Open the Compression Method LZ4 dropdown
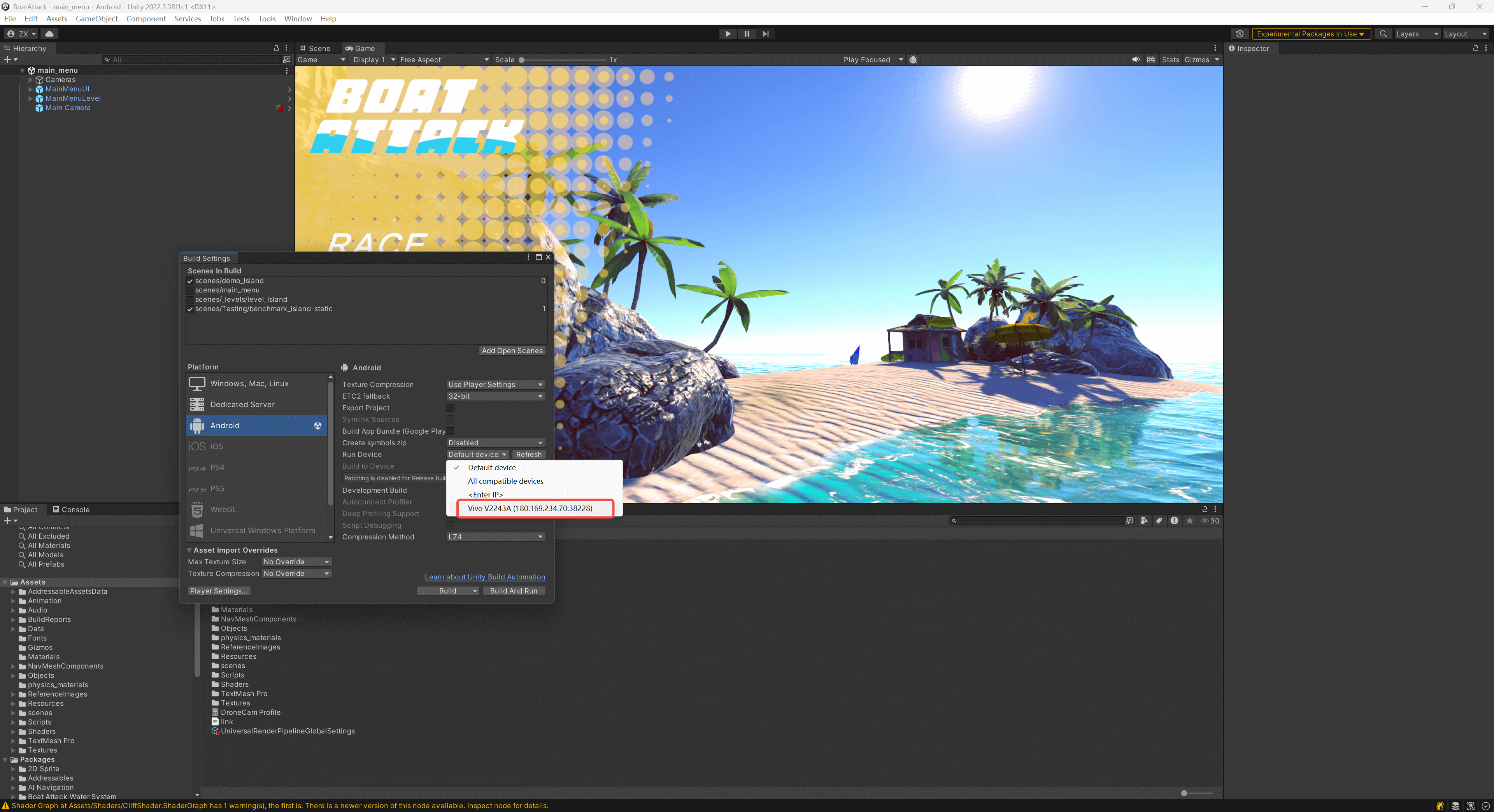 click(x=495, y=537)
